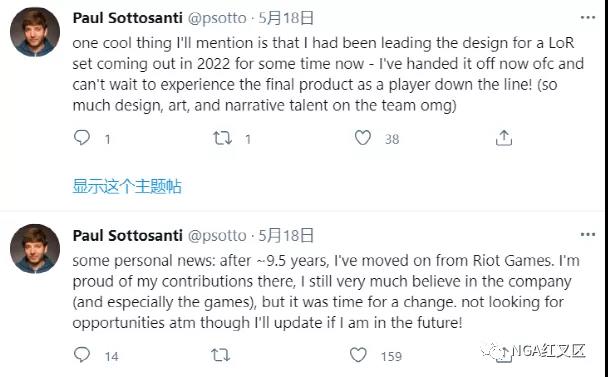
Task: Reply to the LoR set design tweet
Action: pyautogui.click(x=82, y=138)
